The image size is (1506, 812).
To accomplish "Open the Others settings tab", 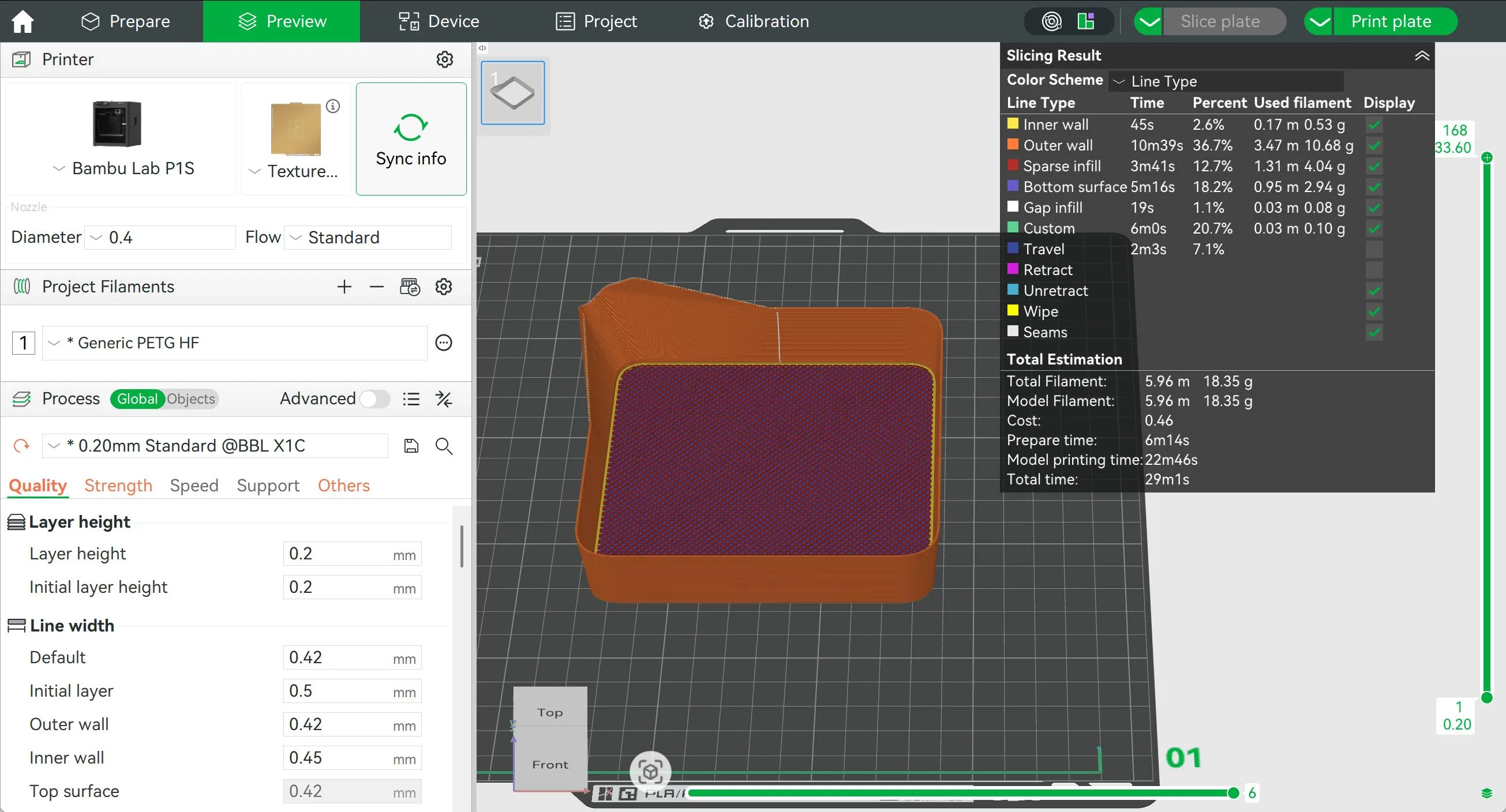I will point(344,486).
